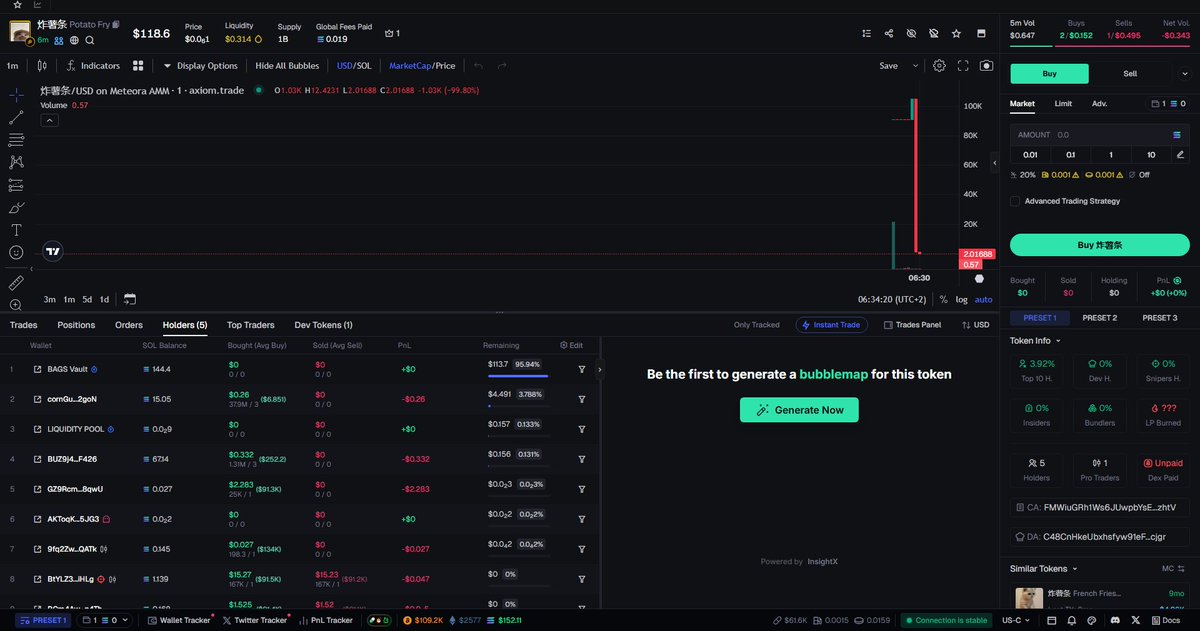Image resolution: width=1200 pixels, height=631 pixels.
Task: Select the brush drawing tool
Action: tap(16, 207)
